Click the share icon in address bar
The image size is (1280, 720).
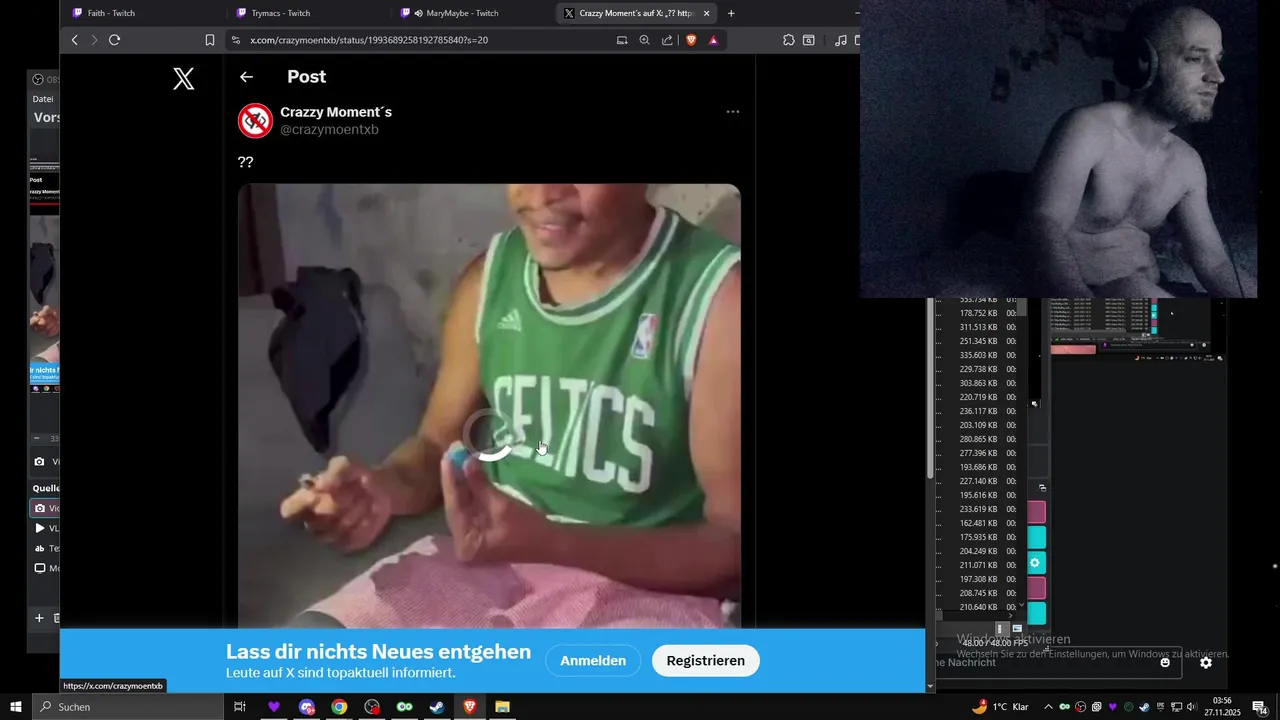coord(667,40)
